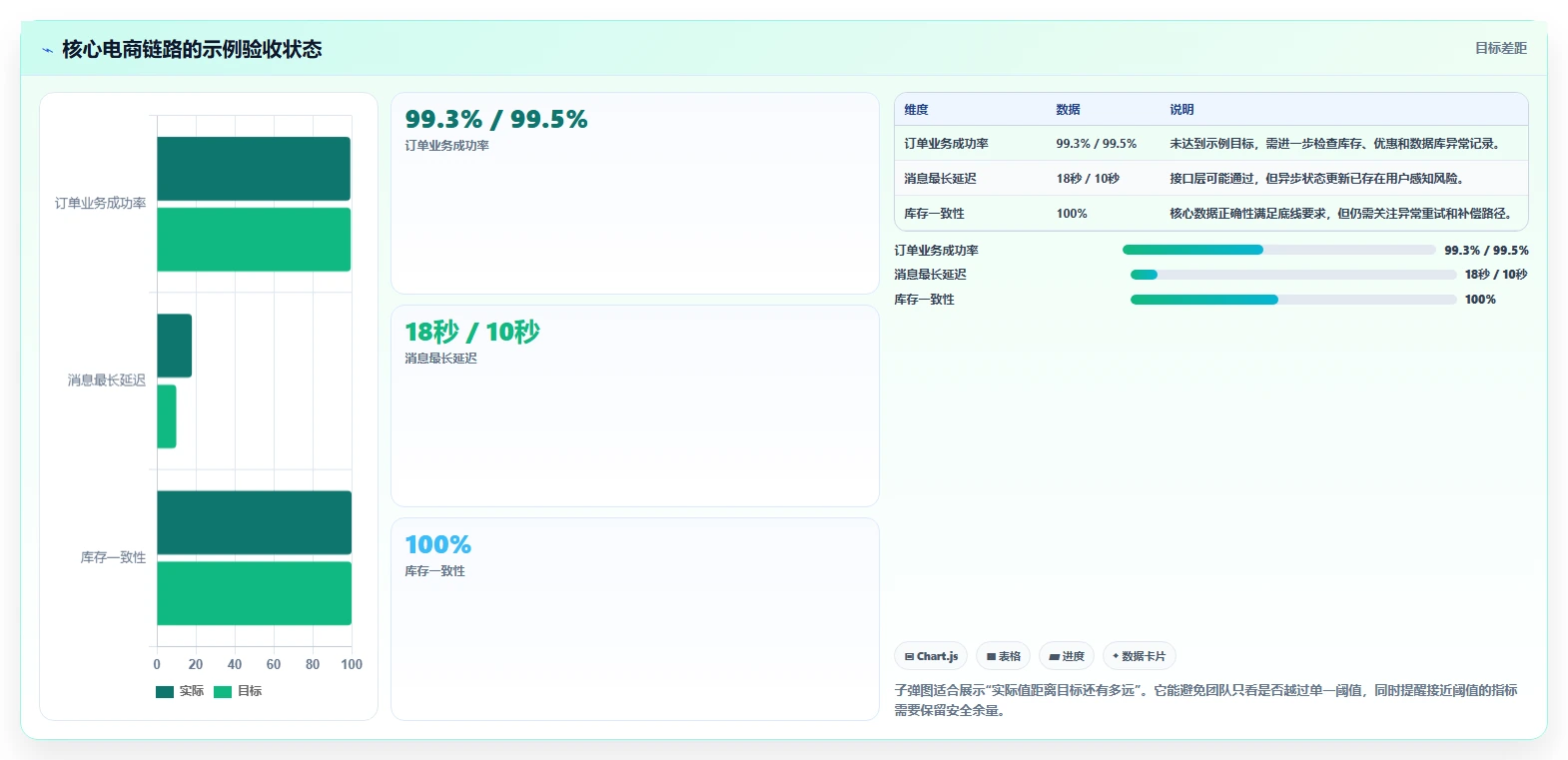
Task: Click the 目标差距 label in header
Action: coord(1501,48)
